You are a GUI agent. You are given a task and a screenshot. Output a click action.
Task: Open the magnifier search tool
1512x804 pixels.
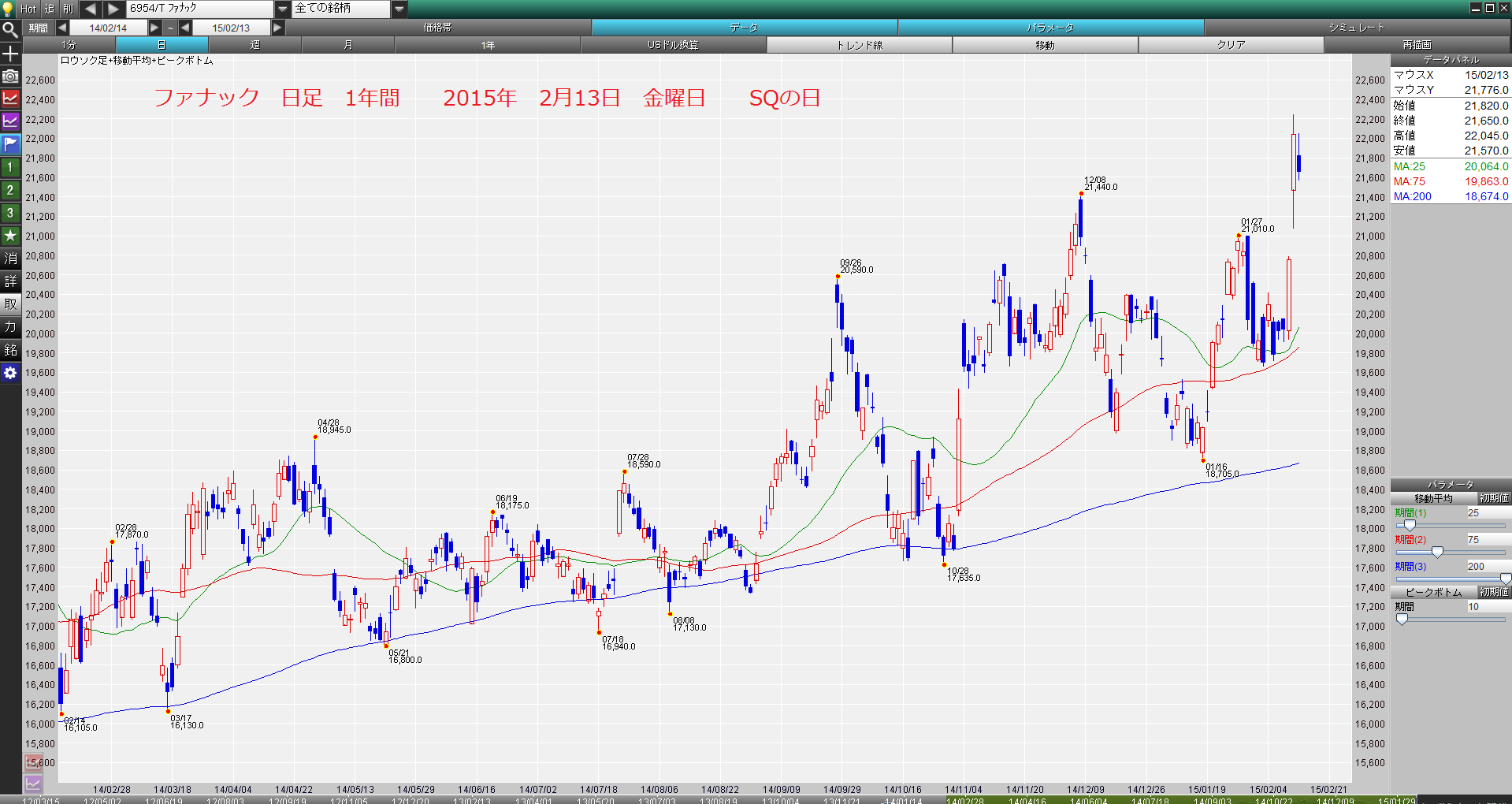coord(10,30)
